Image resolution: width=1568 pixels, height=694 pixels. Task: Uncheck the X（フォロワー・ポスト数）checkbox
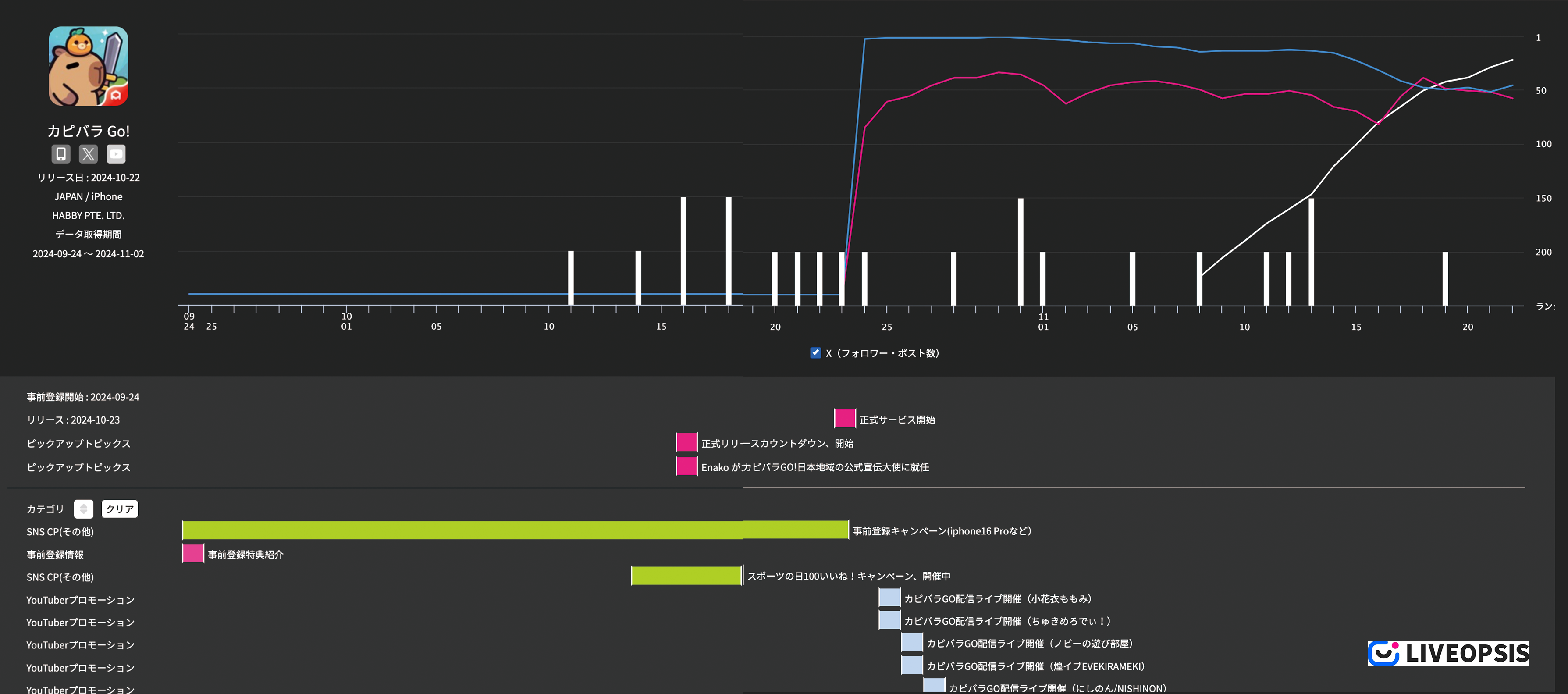point(815,352)
